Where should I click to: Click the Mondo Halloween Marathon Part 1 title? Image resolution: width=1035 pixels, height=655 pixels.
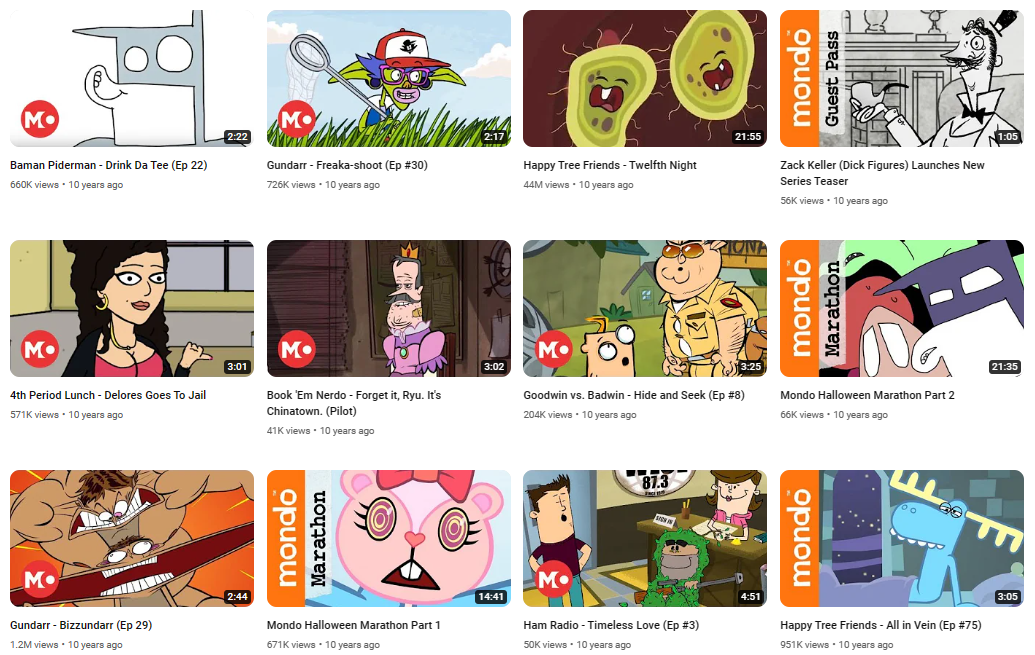coord(353,625)
